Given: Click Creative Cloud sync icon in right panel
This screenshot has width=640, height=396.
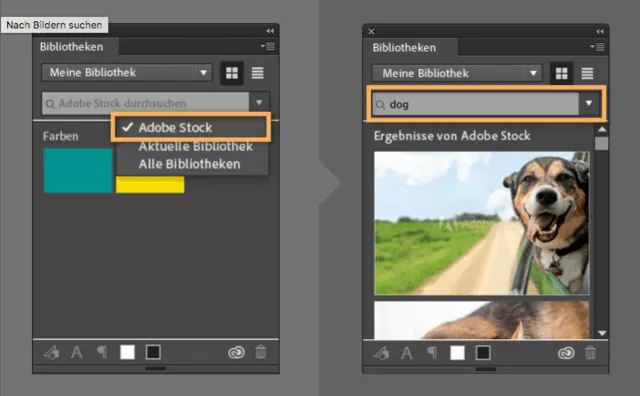Looking at the screenshot, I should point(566,353).
